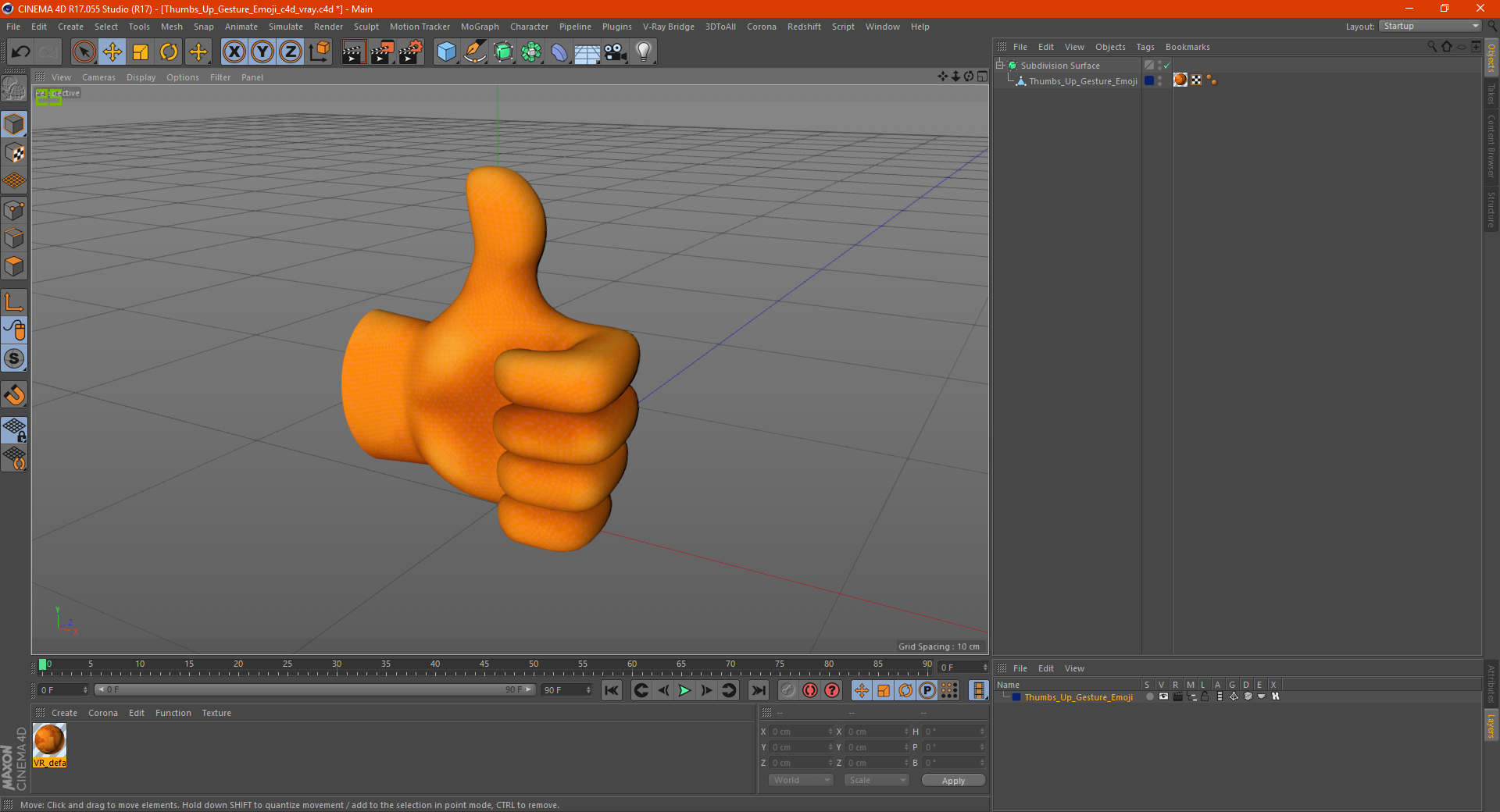
Task: Click the Undo arrow icon
Action: click(x=20, y=52)
